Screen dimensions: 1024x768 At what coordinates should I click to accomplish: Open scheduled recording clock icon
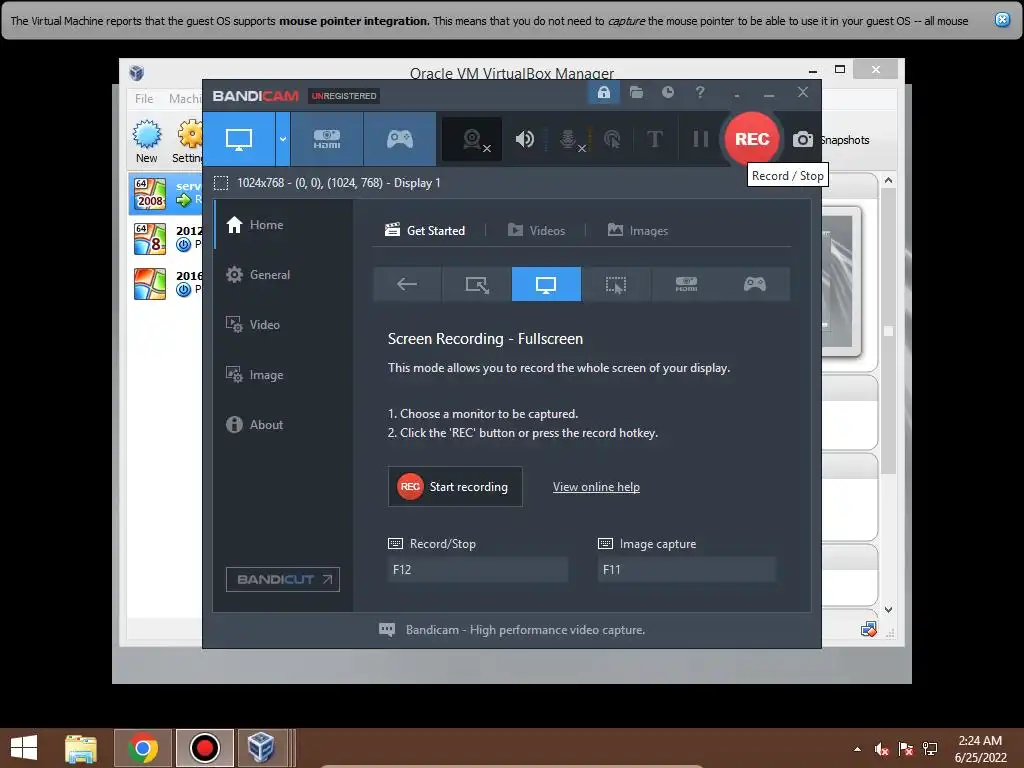point(667,93)
